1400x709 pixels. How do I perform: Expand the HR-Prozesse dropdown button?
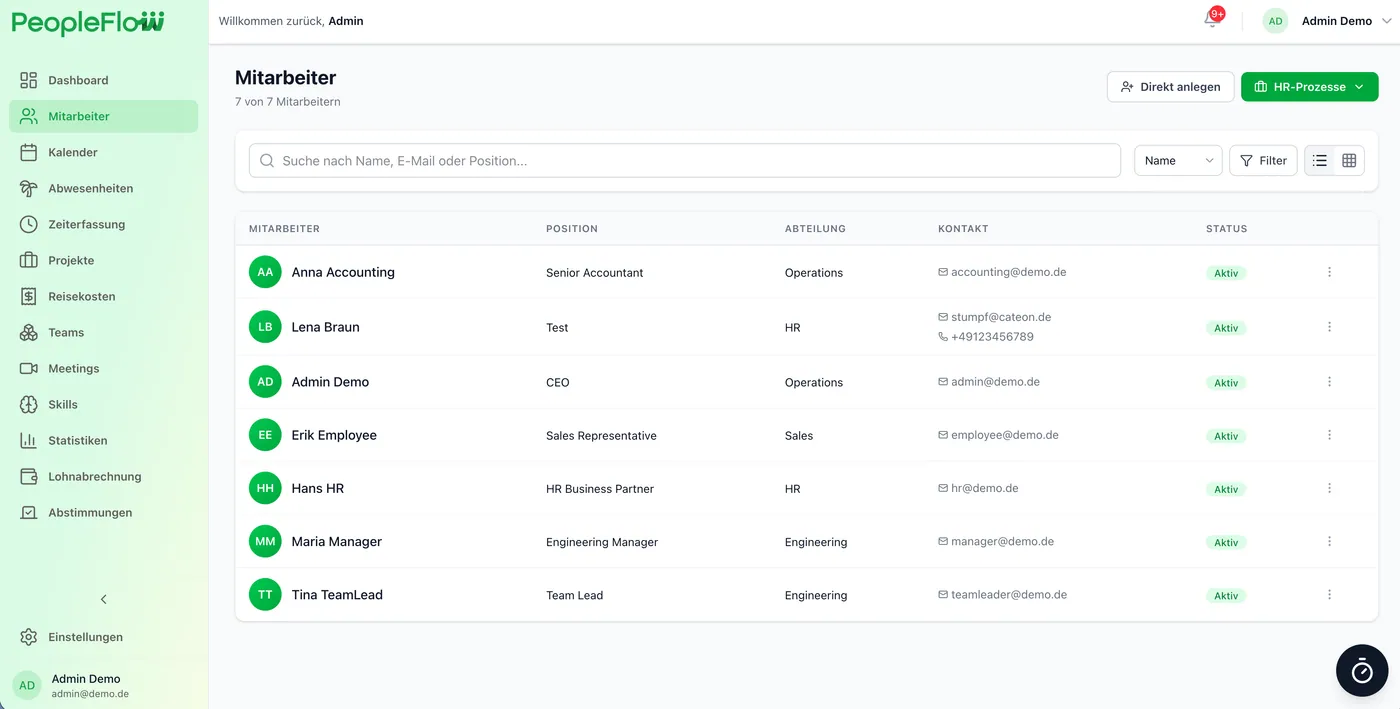click(x=1309, y=87)
